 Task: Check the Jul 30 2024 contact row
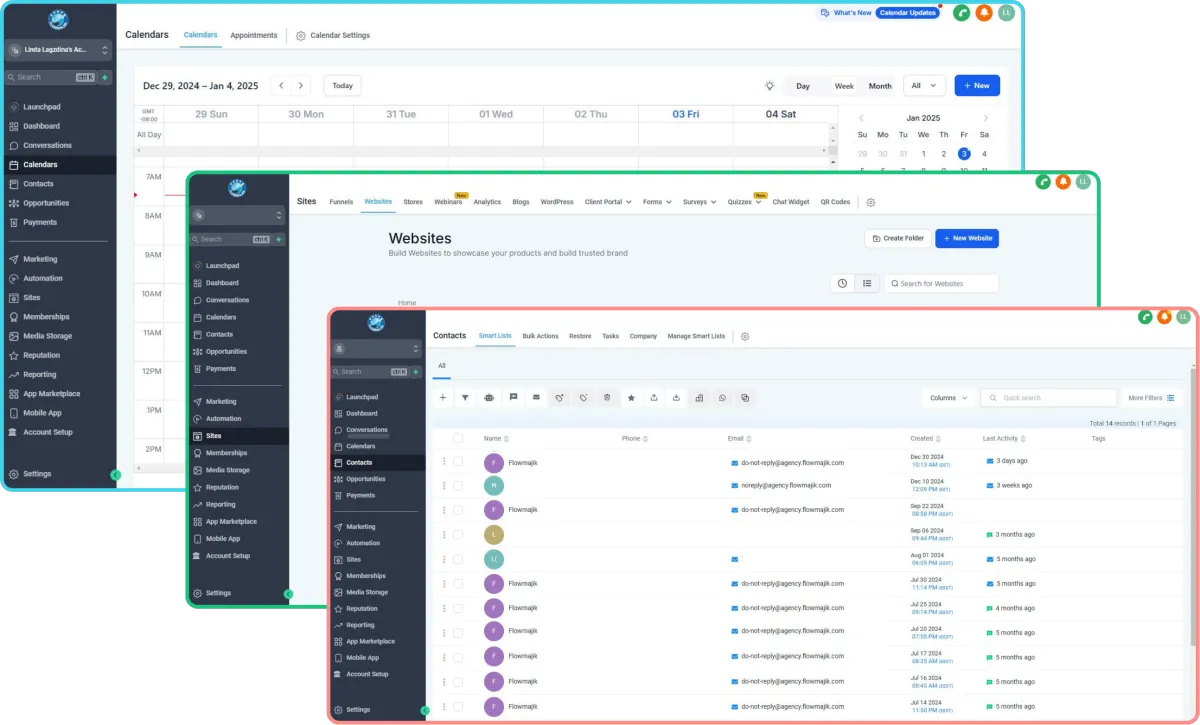458,584
